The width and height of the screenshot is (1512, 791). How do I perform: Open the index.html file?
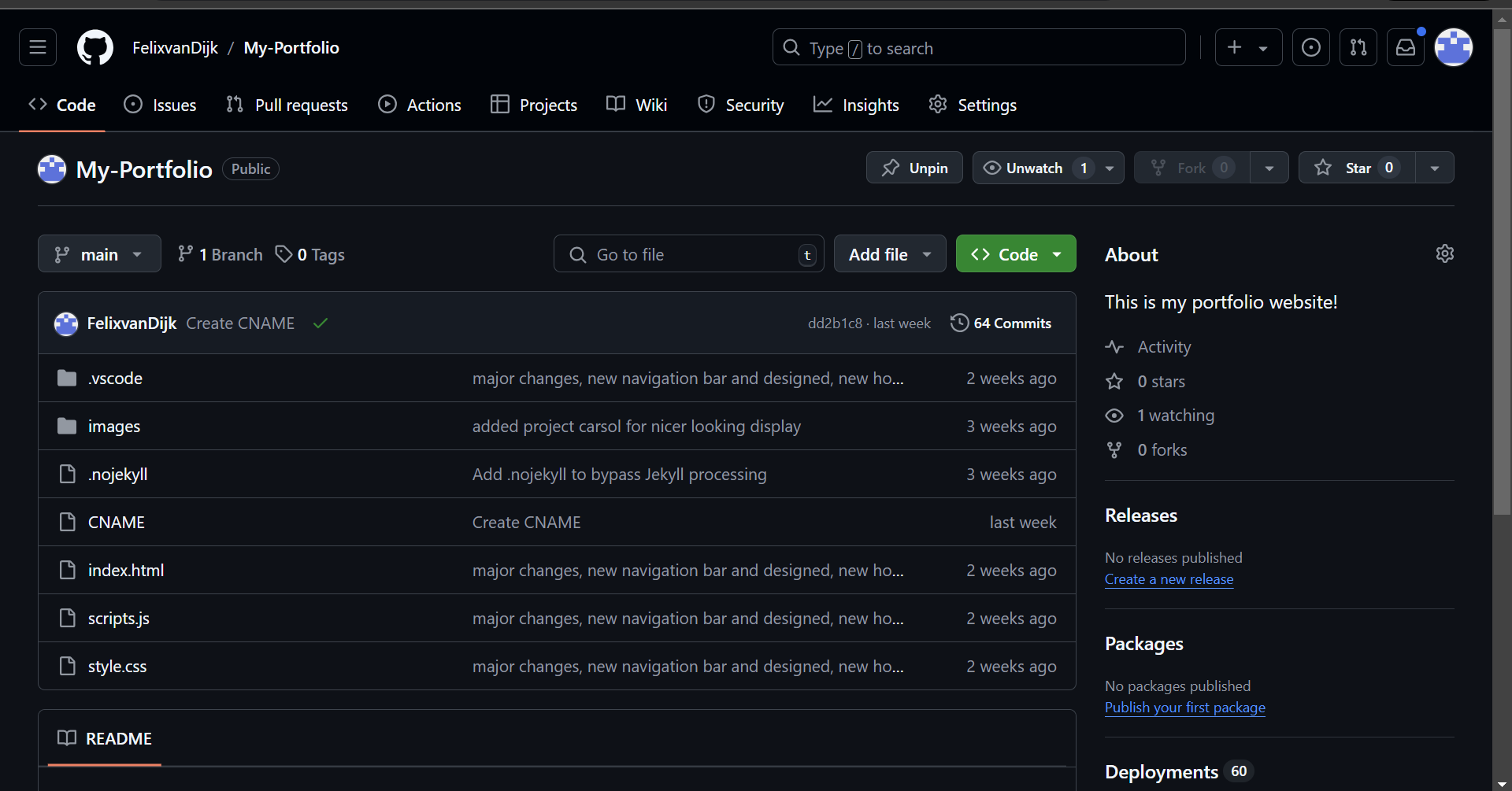click(126, 570)
